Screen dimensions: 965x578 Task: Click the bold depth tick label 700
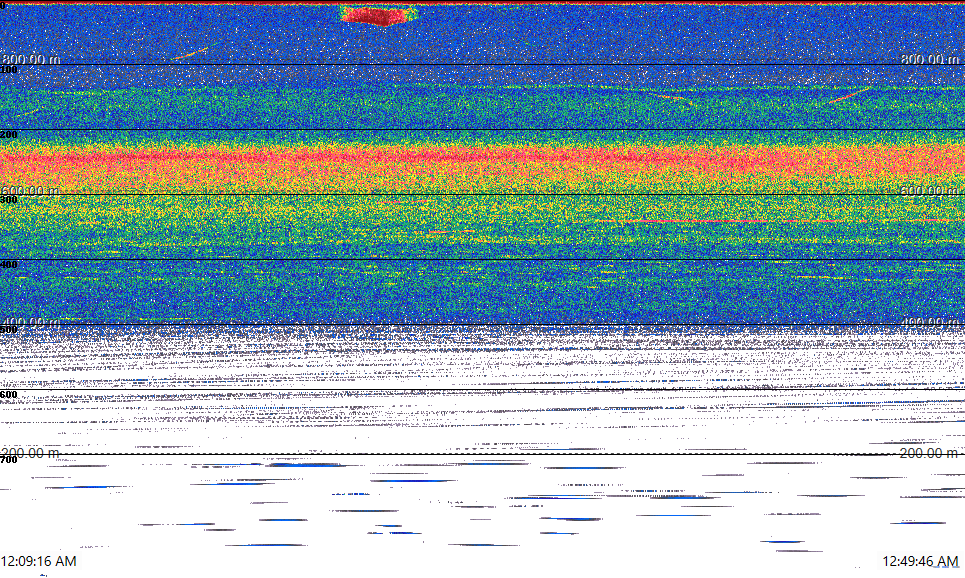point(9,460)
